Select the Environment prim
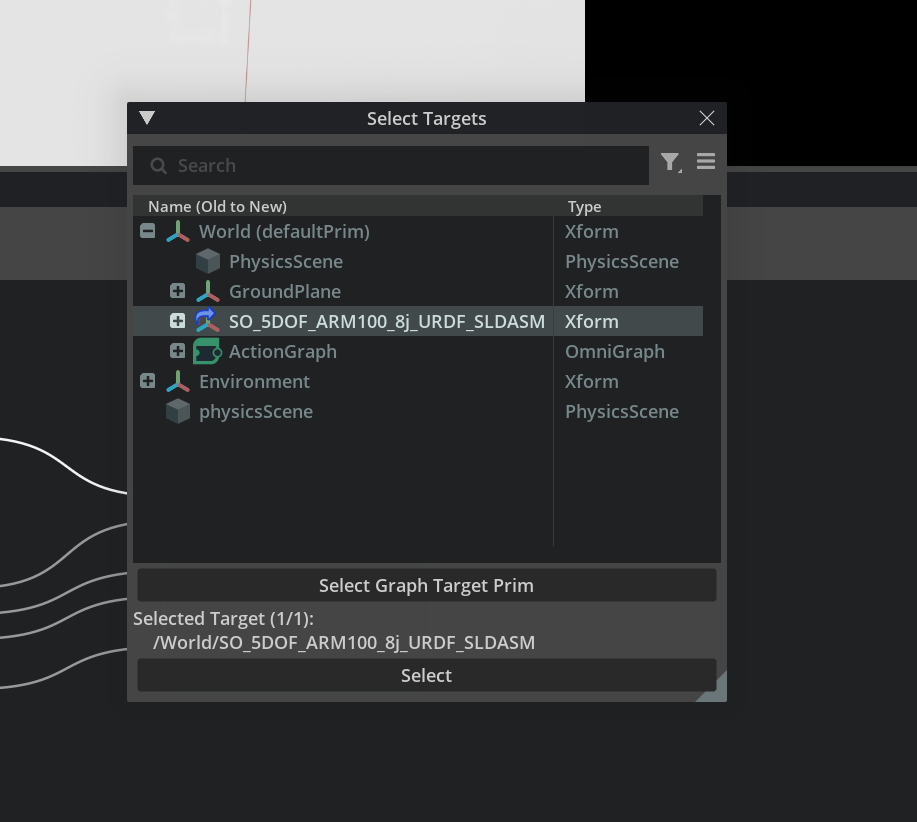The height and width of the screenshot is (822, 917). tap(254, 381)
